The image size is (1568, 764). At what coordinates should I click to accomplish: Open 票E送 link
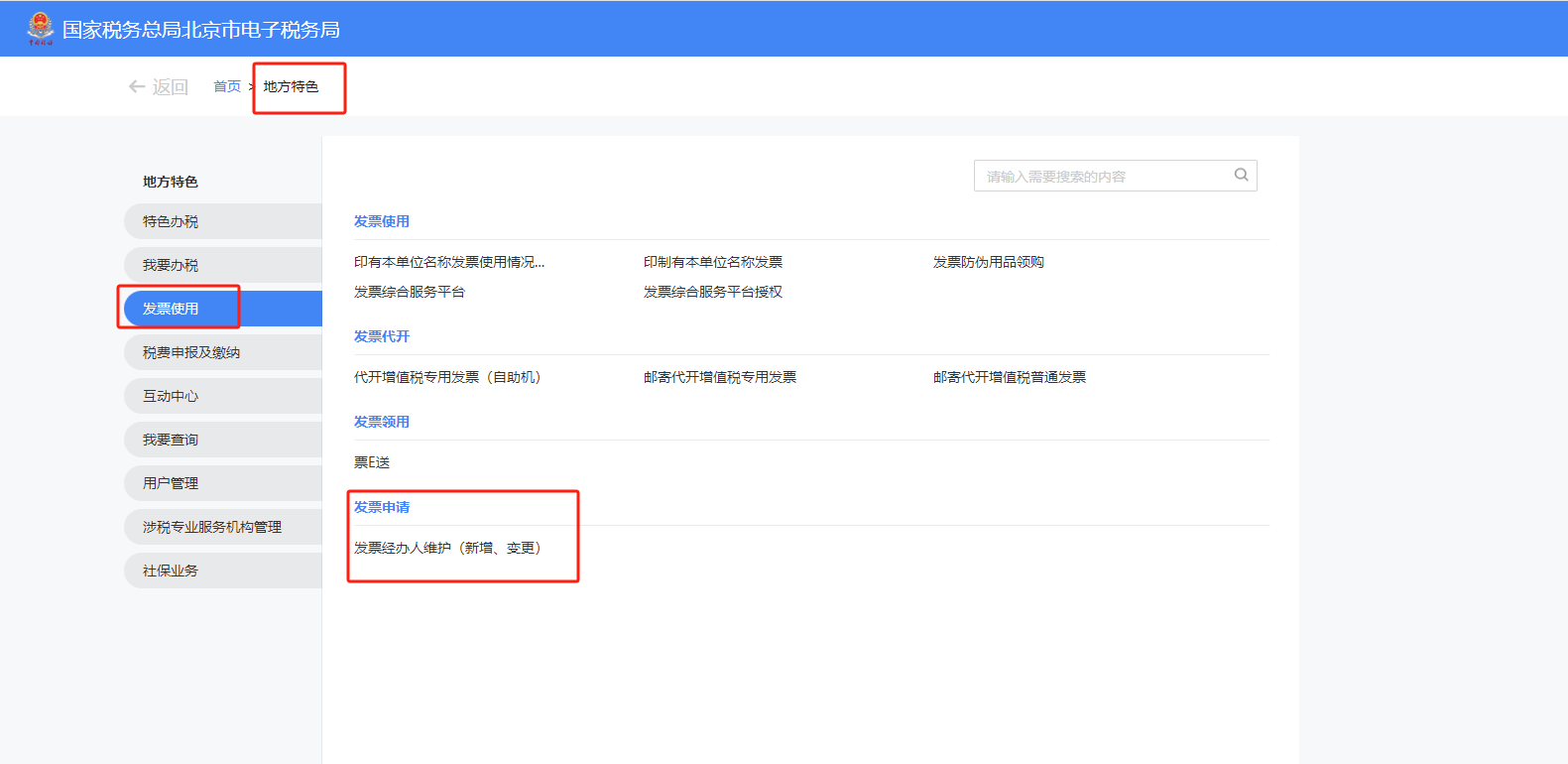[x=372, y=462]
